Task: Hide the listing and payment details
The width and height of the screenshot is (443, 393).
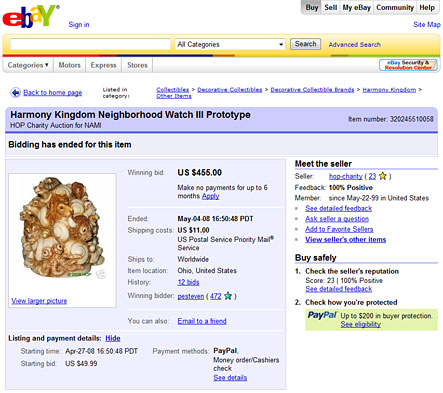Action: [113, 338]
